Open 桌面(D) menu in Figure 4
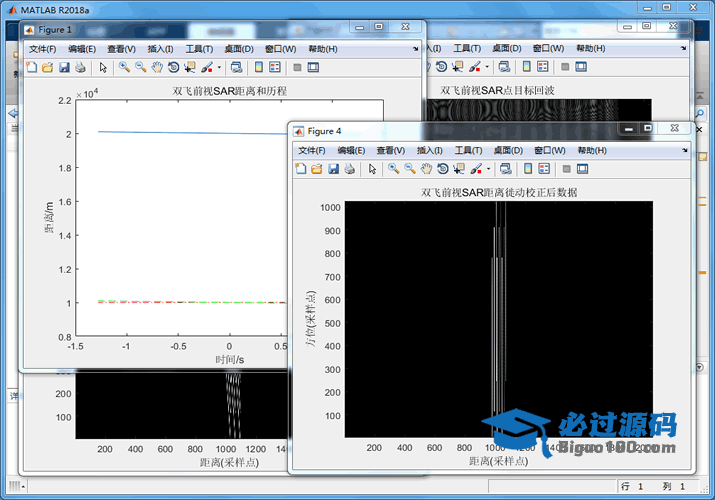The height and width of the screenshot is (500, 715). click(x=508, y=150)
